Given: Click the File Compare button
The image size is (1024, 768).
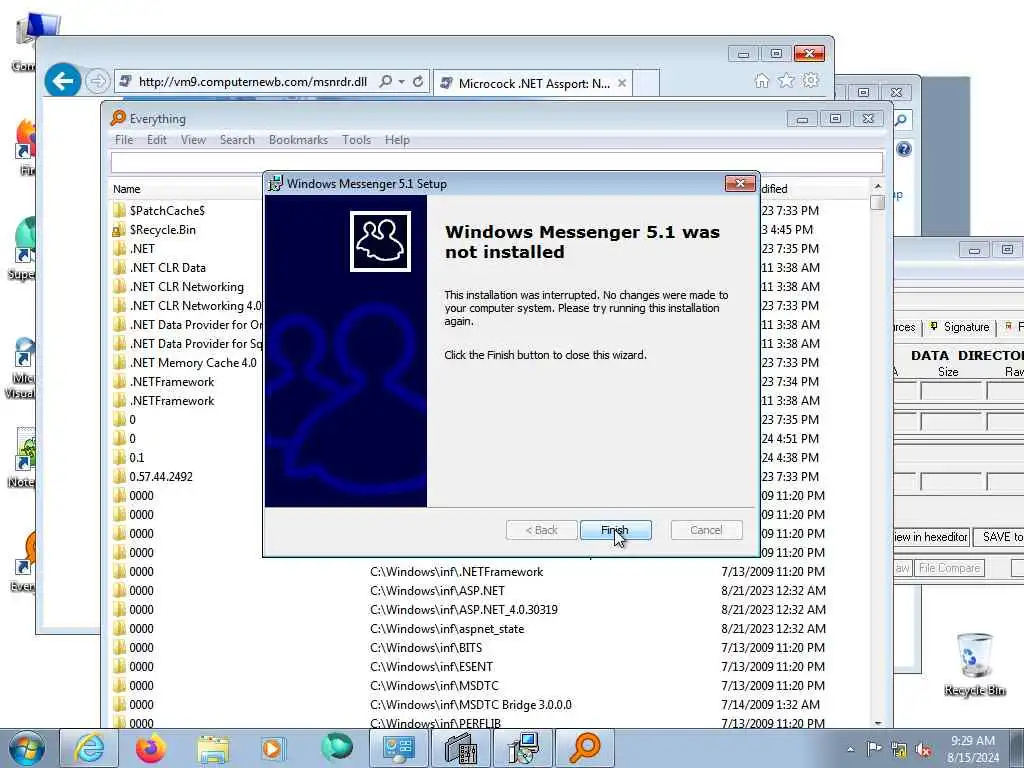Looking at the screenshot, I should pyautogui.click(x=949, y=568).
